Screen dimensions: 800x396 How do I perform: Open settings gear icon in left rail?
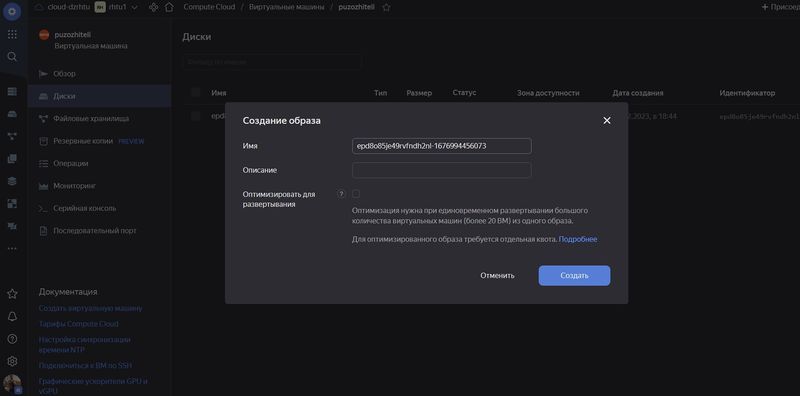tap(12, 361)
